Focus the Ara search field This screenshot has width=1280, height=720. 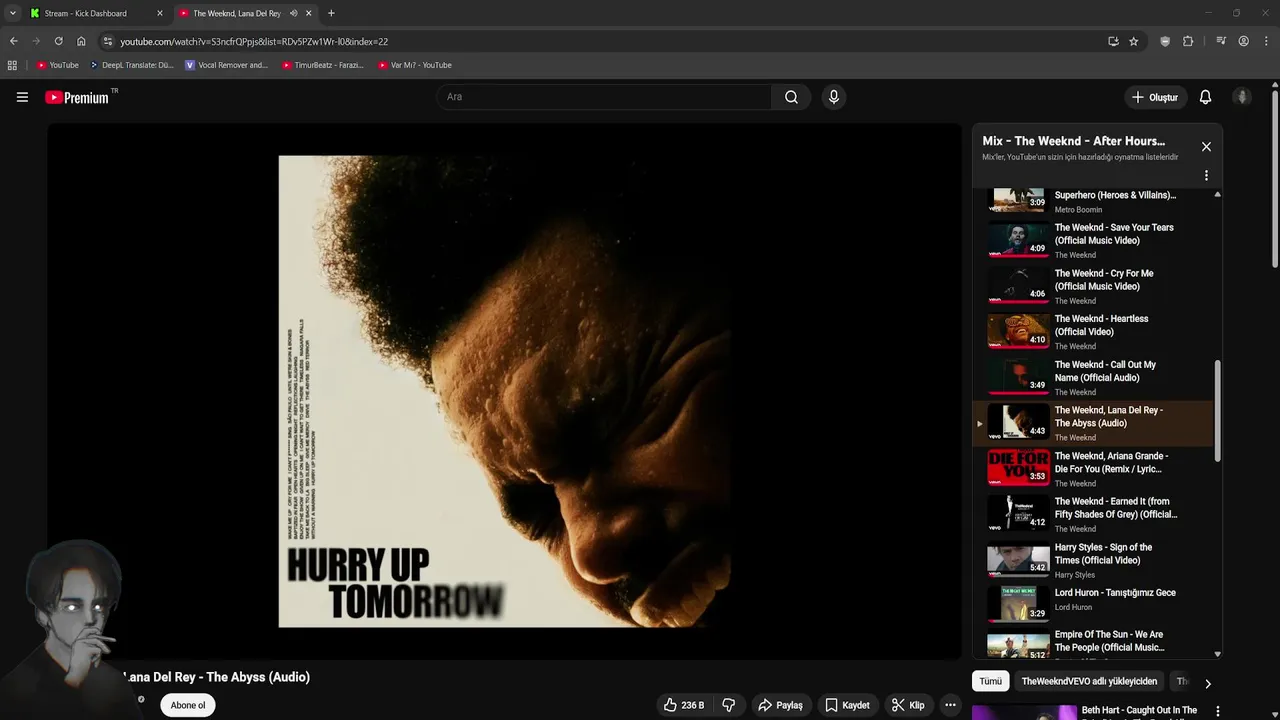pos(604,97)
